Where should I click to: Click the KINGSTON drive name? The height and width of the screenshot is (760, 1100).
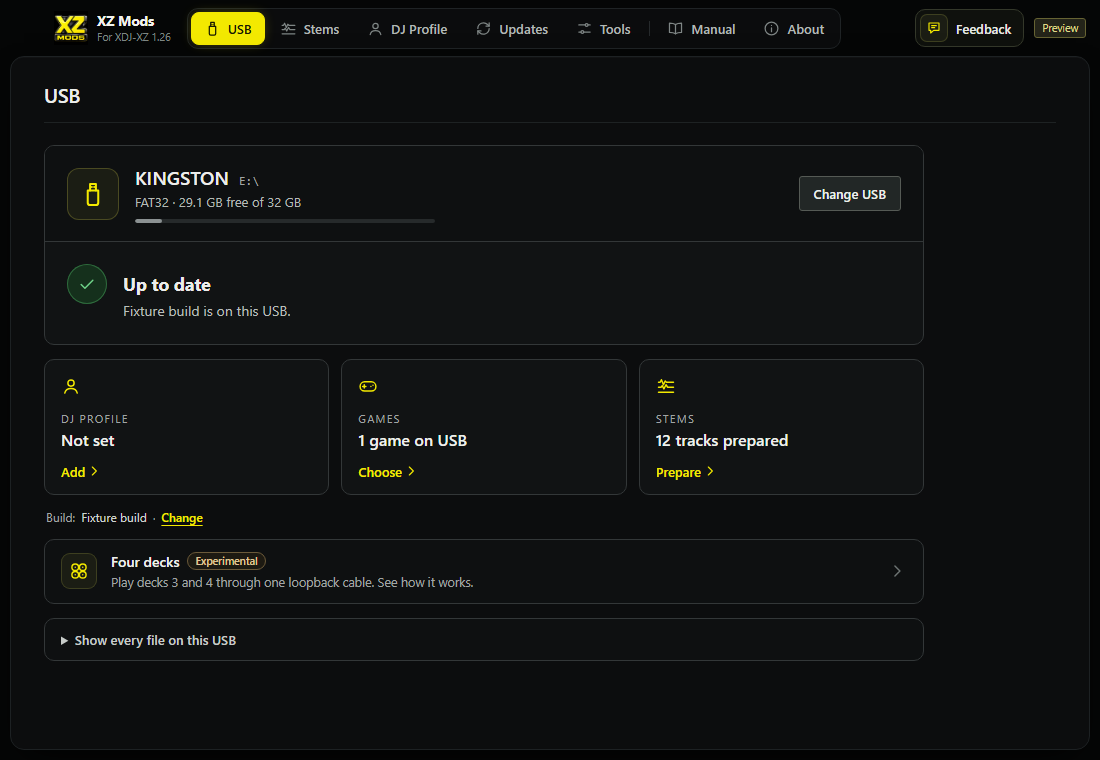182,179
